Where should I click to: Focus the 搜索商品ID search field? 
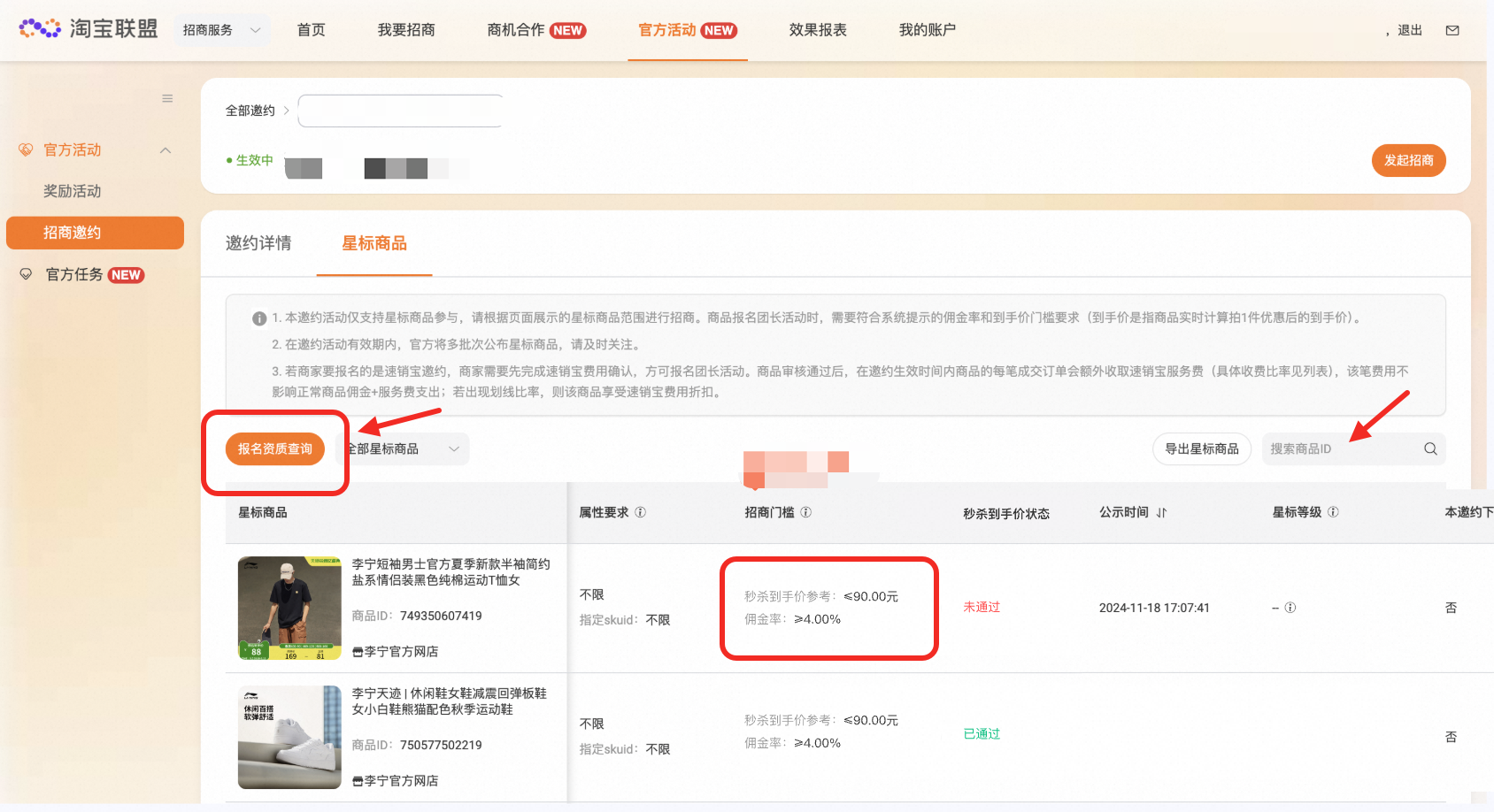coord(1353,449)
